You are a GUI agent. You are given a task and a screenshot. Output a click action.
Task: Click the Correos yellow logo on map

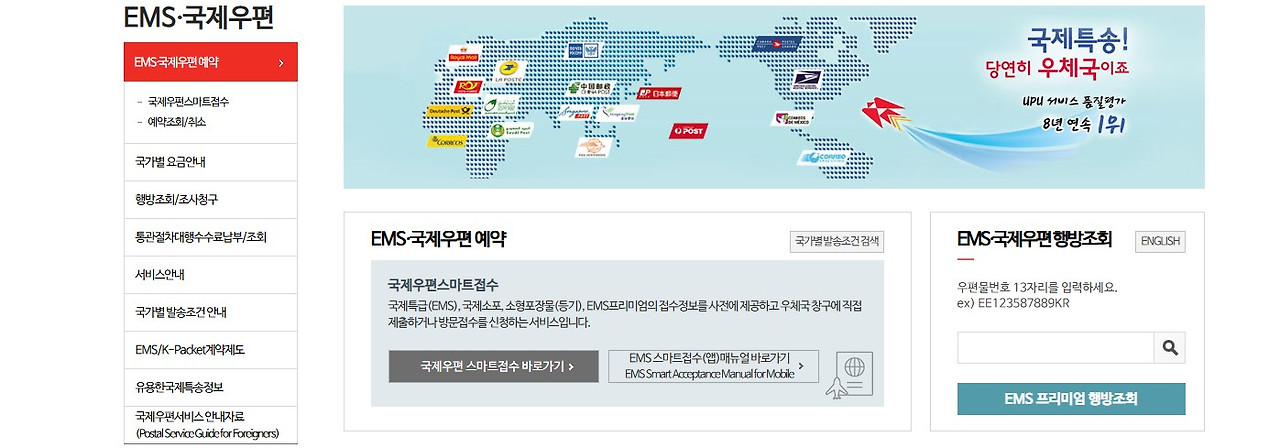point(446,142)
